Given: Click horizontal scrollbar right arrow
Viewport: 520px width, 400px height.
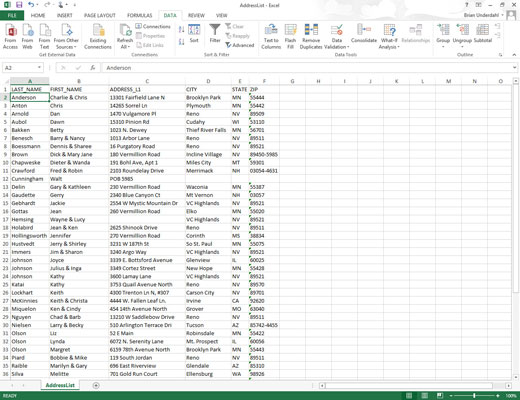Looking at the screenshot, I should coord(508,386).
